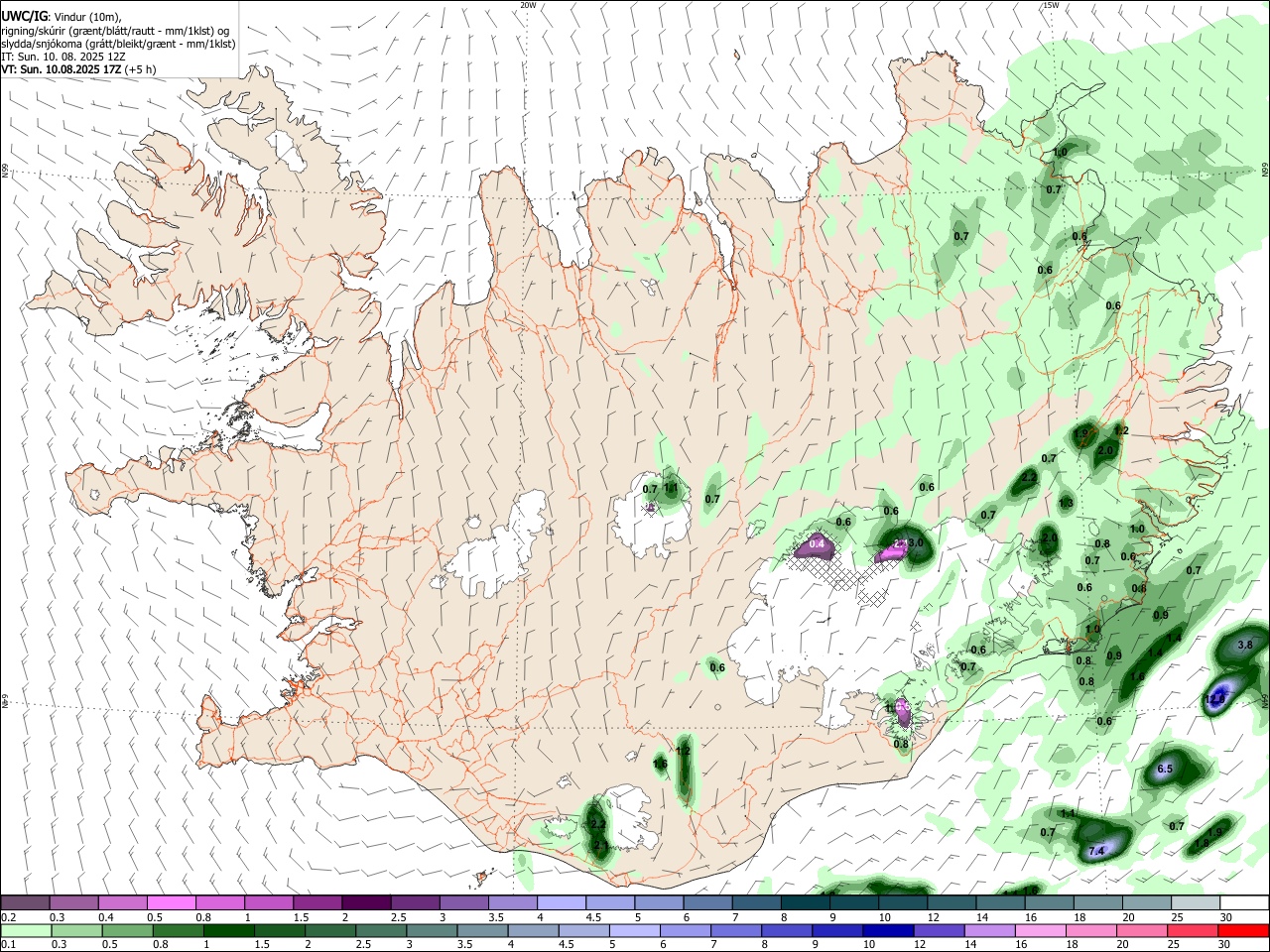1270x952 pixels.
Task: Click the pink 0.5 swatch in the upper legend row
Action: (x=172, y=903)
